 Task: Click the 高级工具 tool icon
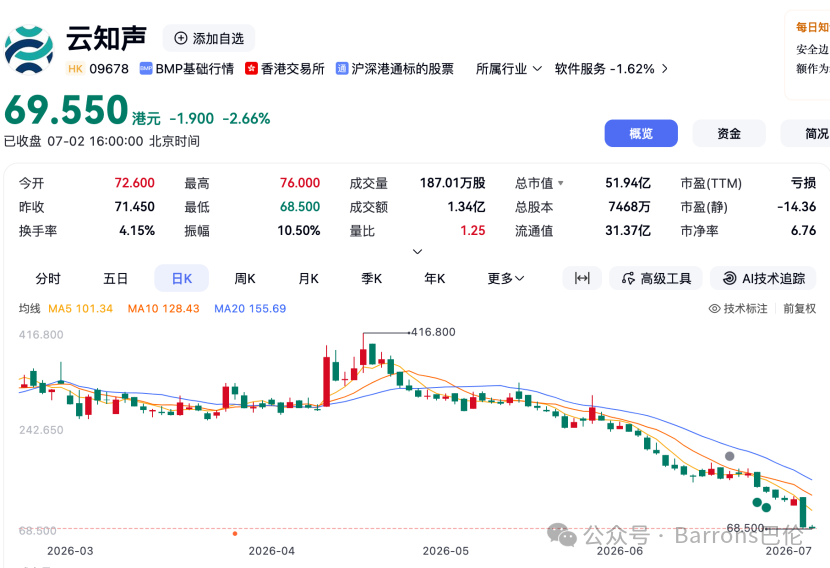(x=628, y=278)
